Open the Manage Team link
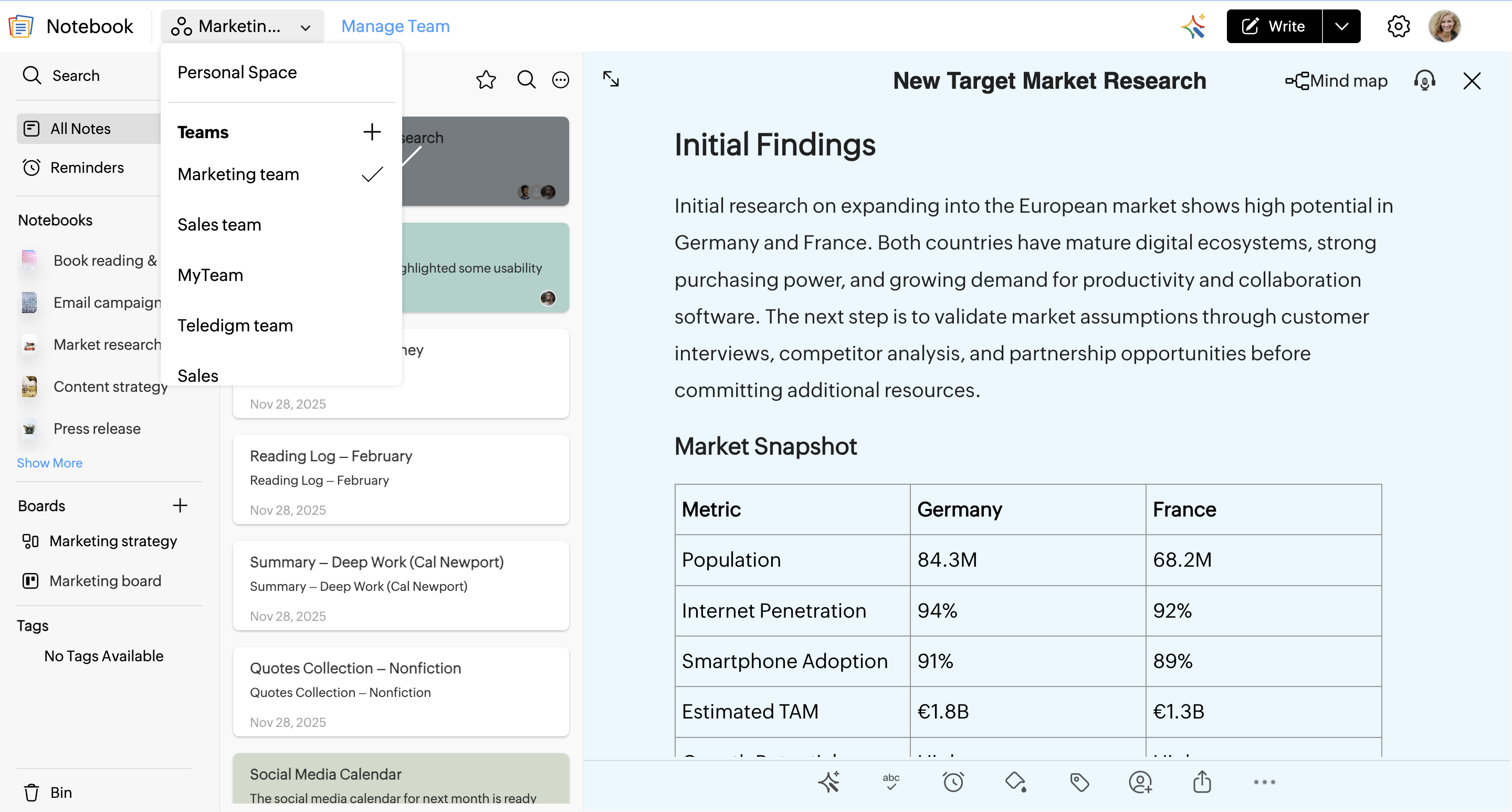 click(395, 26)
